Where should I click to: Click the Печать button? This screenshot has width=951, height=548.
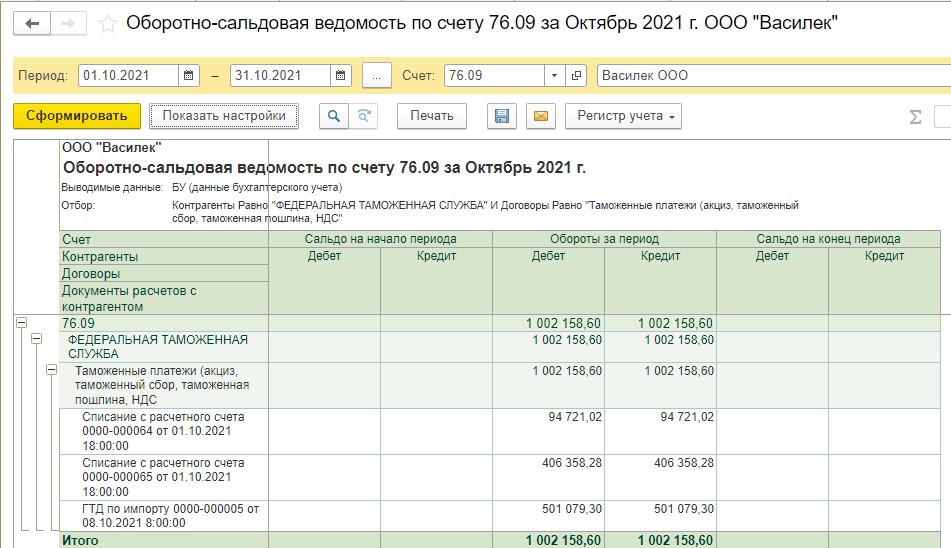point(432,116)
